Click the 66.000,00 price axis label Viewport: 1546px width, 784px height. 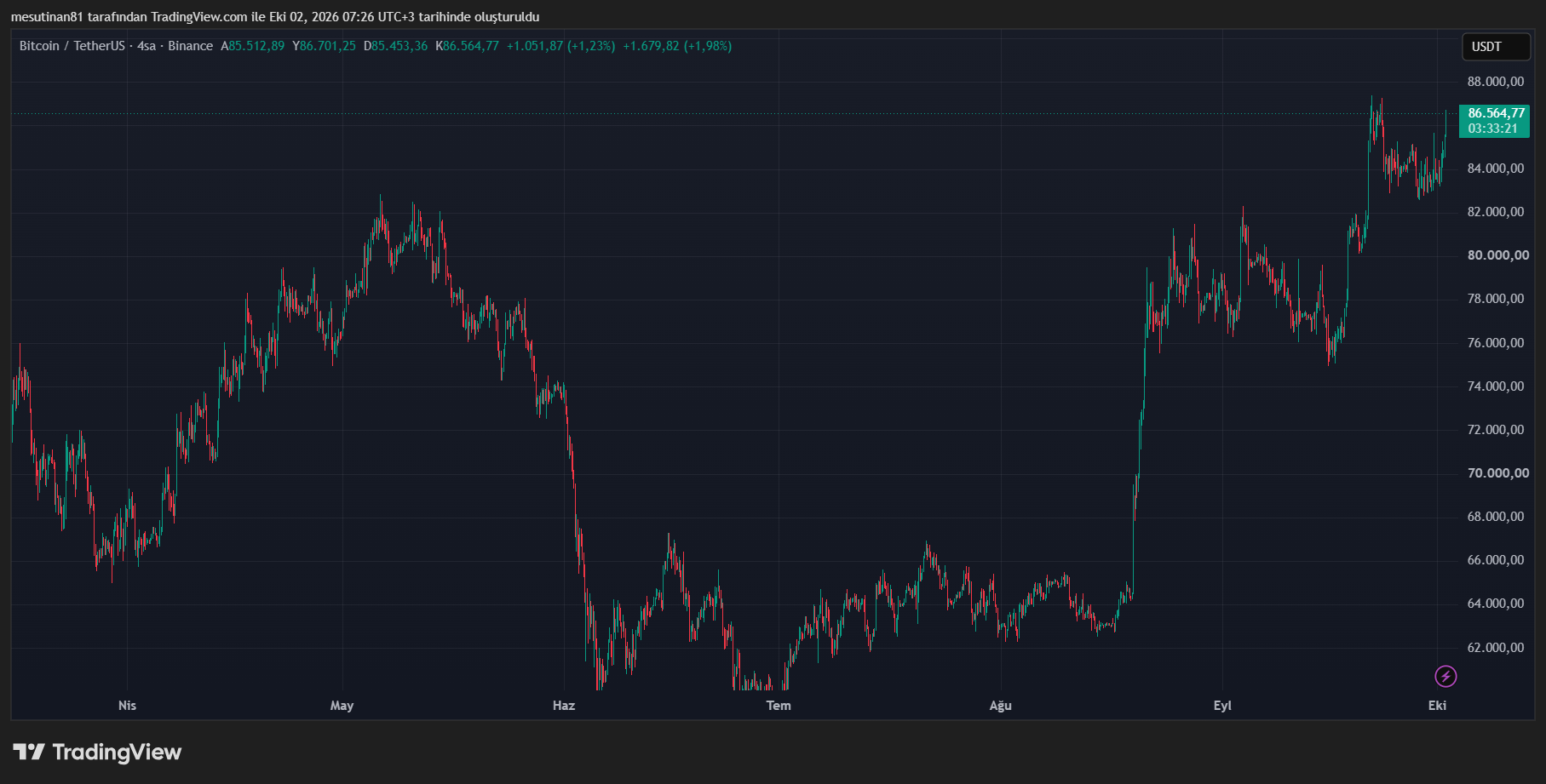coord(1496,560)
